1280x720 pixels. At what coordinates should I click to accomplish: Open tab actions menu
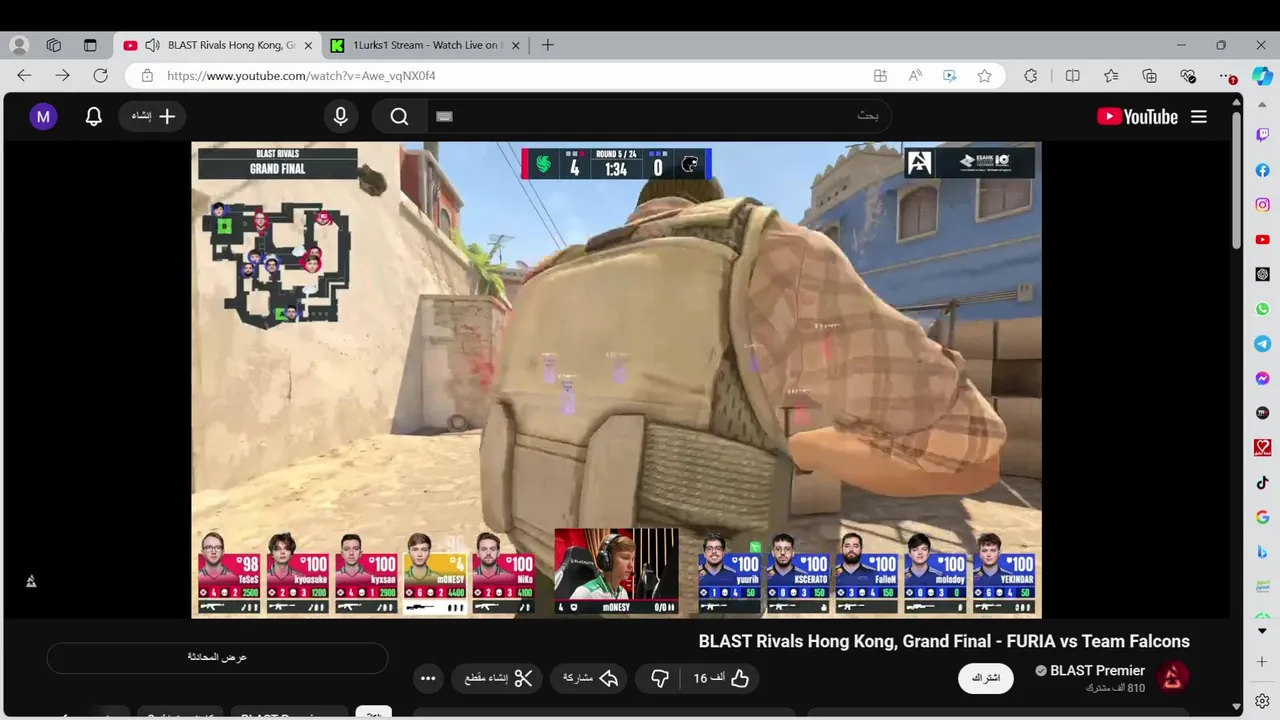click(90, 45)
